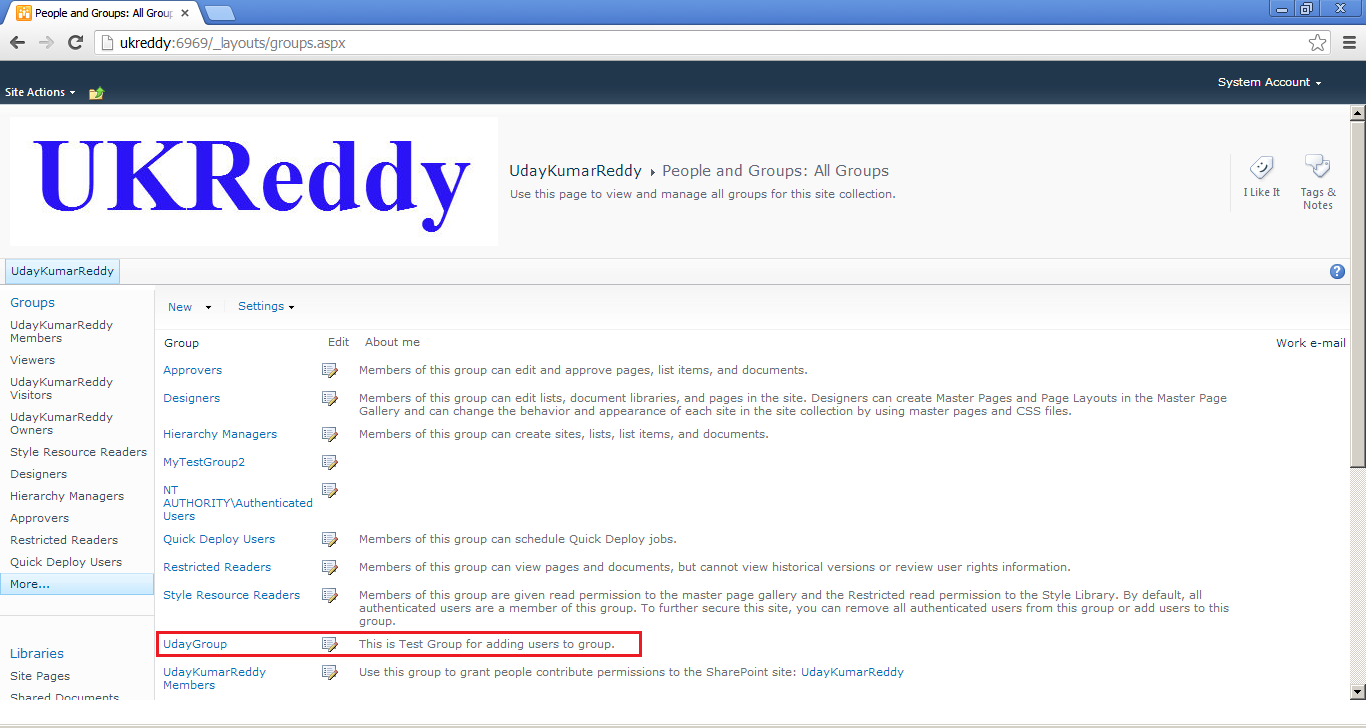Follow the UdayKumarReddy site link in description

click(x=852, y=672)
